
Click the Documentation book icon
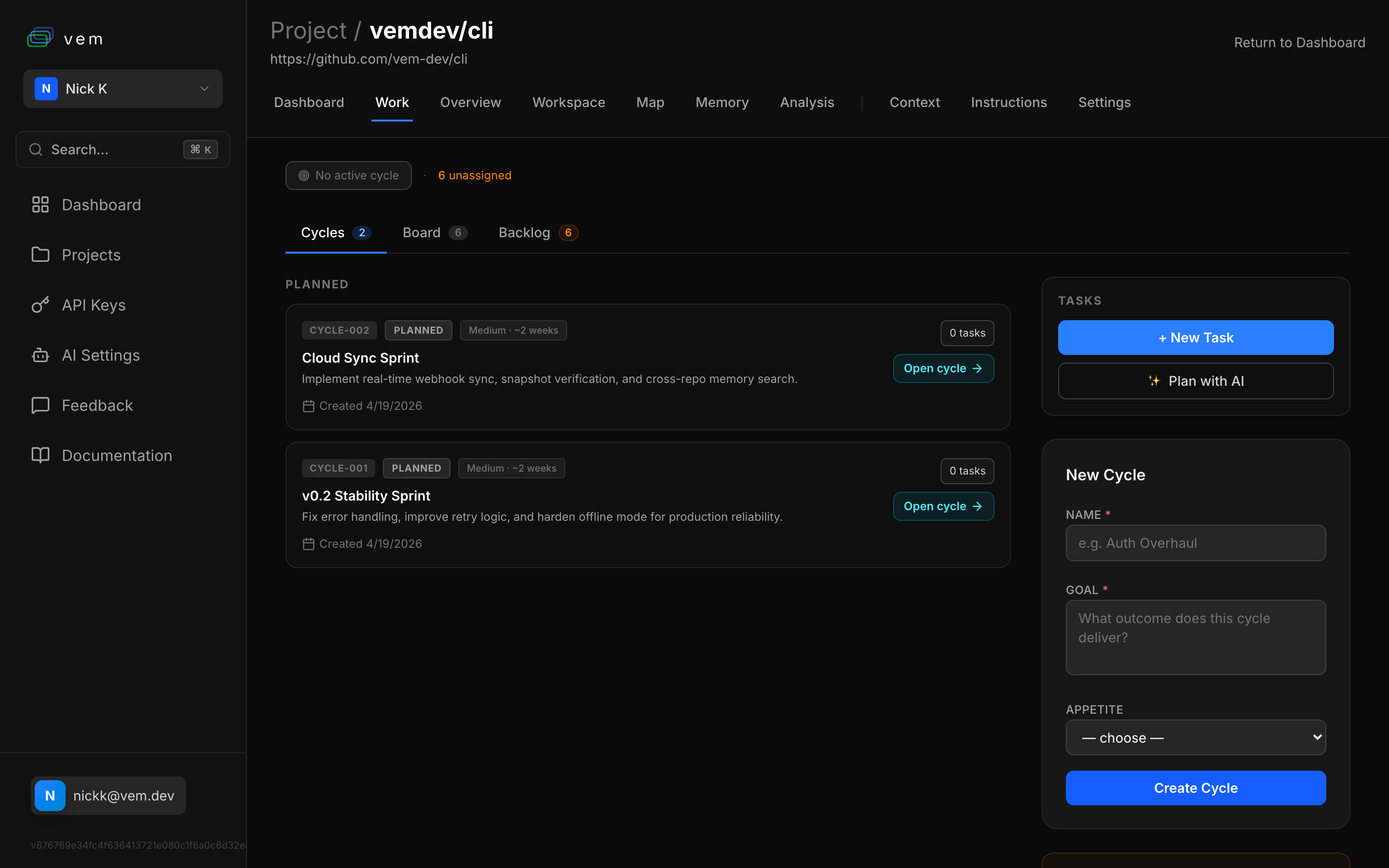pyautogui.click(x=40, y=455)
